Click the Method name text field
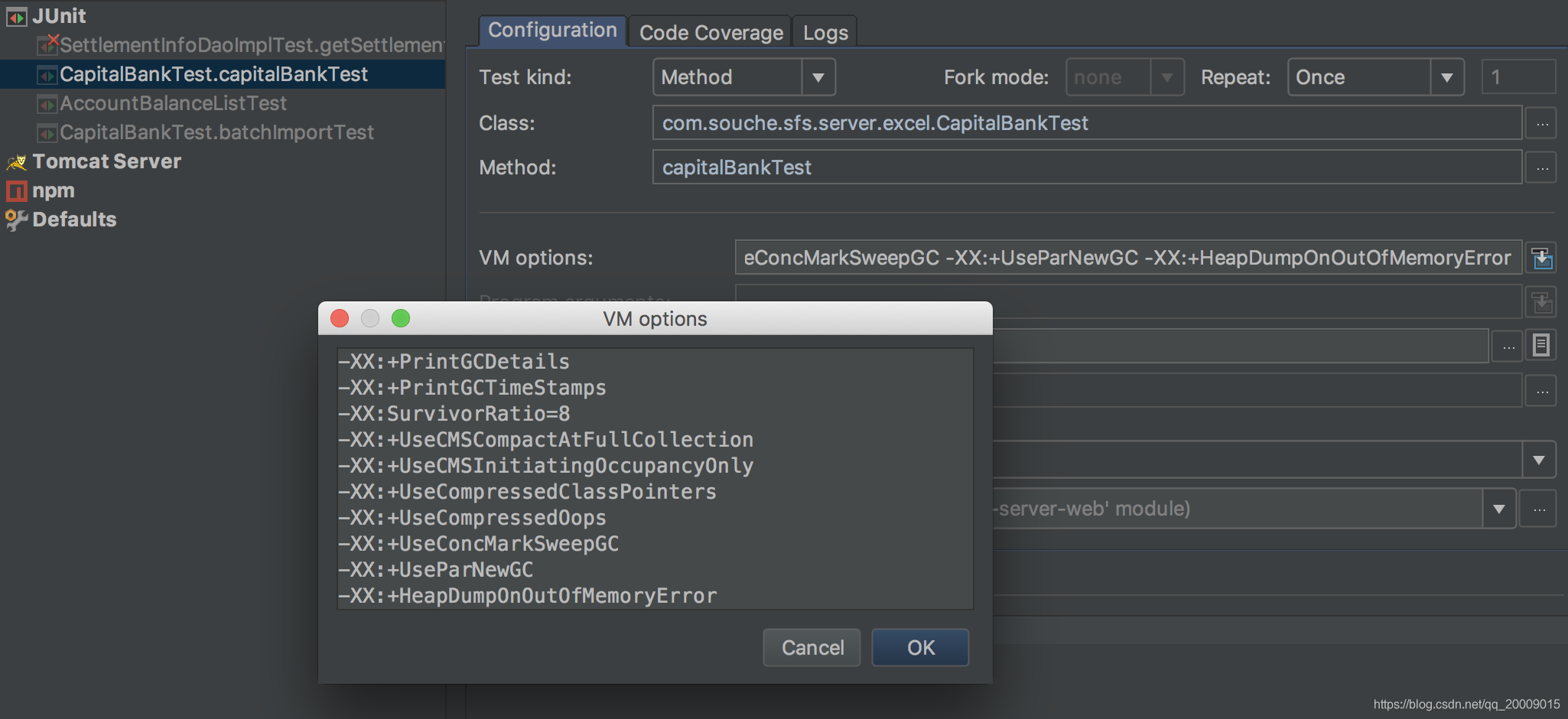Screen dimensions: 1568x719 click(x=1086, y=168)
